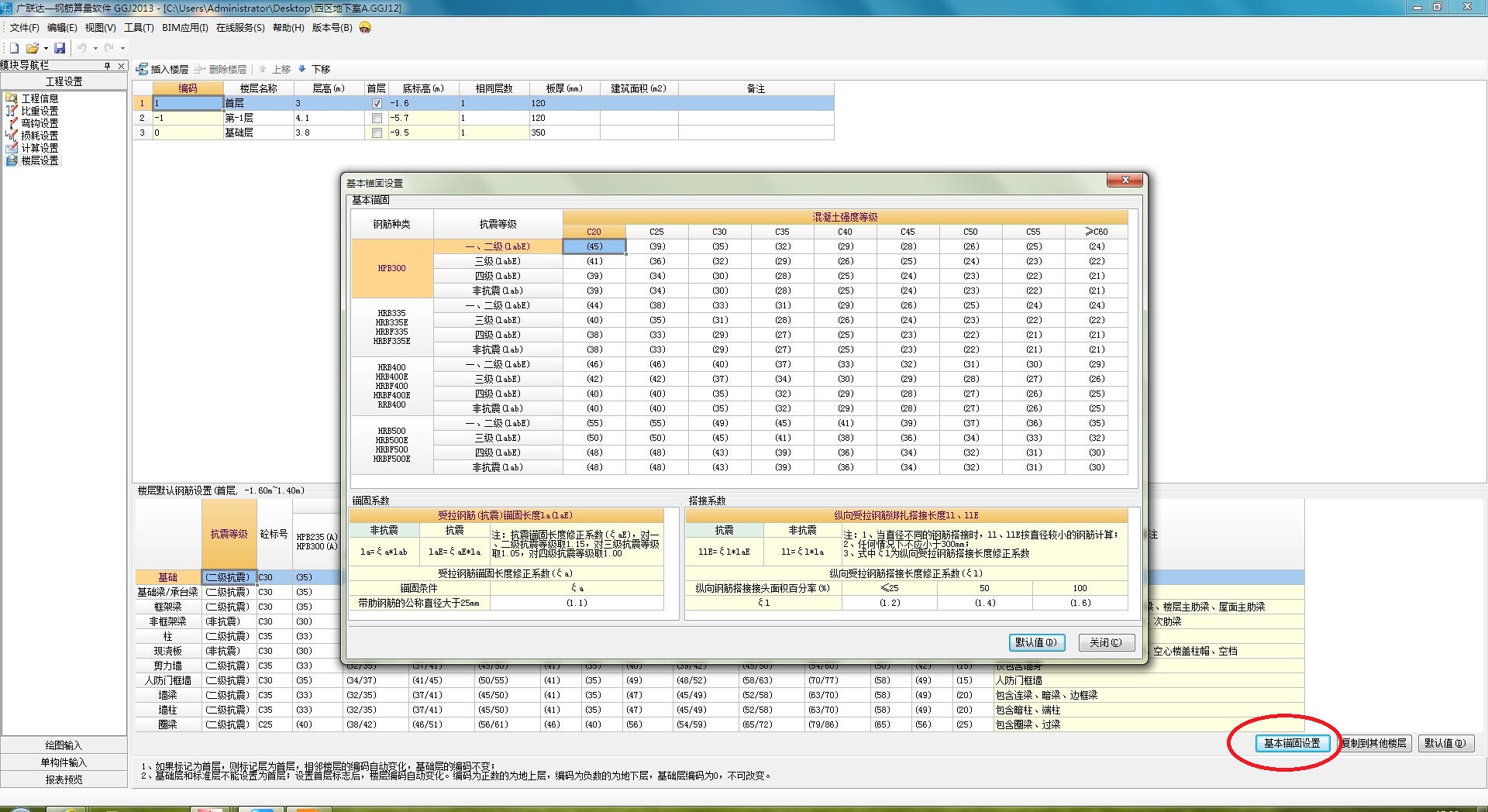
Task: Pin the 模块导航栏 panel
Action: (108, 66)
